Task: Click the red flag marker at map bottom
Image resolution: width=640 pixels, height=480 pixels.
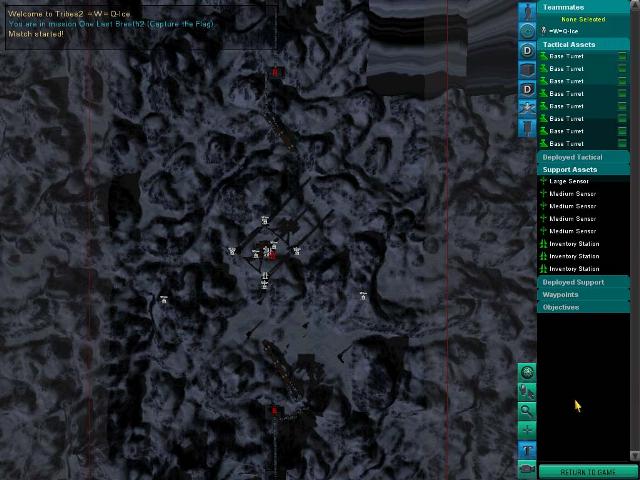Action: click(275, 410)
